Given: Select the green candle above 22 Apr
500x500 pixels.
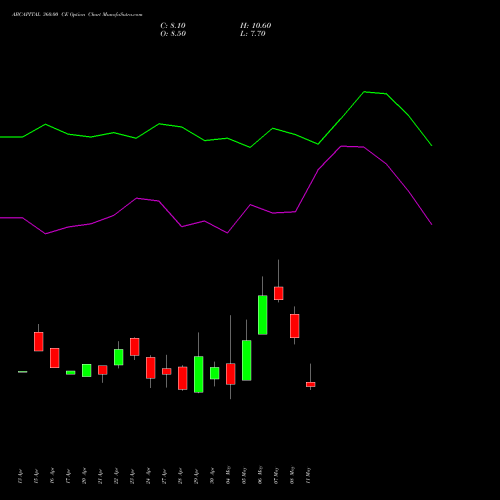Looking at the screenshot, I should pos(119,357).
